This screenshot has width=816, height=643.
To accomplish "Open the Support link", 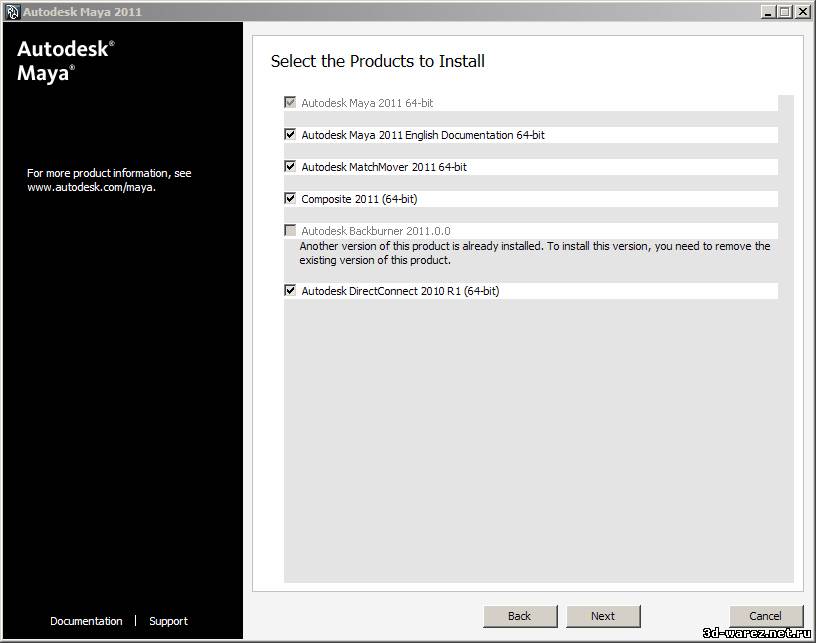I will [x=169, y=621].
